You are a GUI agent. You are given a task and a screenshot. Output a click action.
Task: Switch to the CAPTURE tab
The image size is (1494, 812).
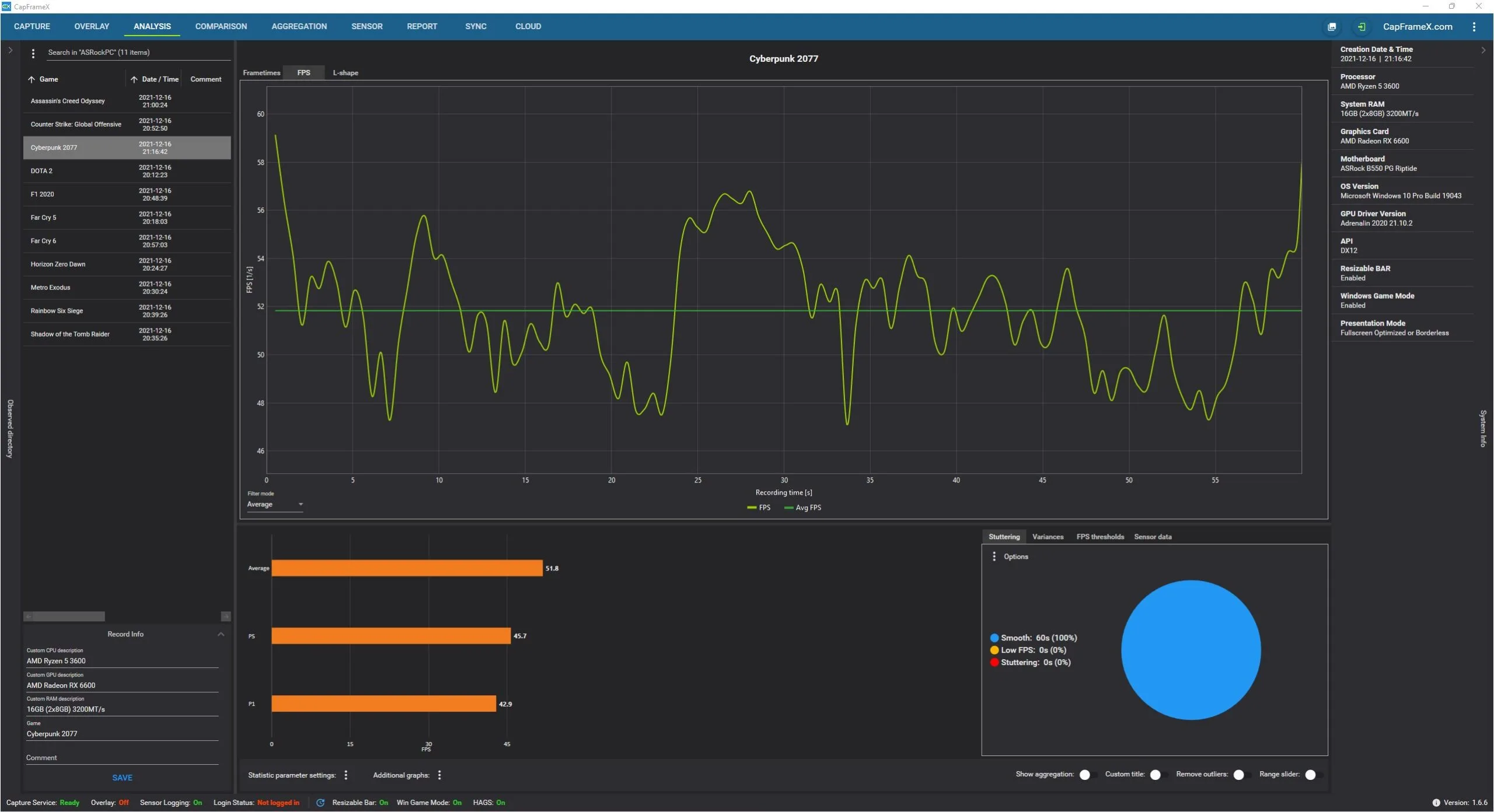click(32, 27)
